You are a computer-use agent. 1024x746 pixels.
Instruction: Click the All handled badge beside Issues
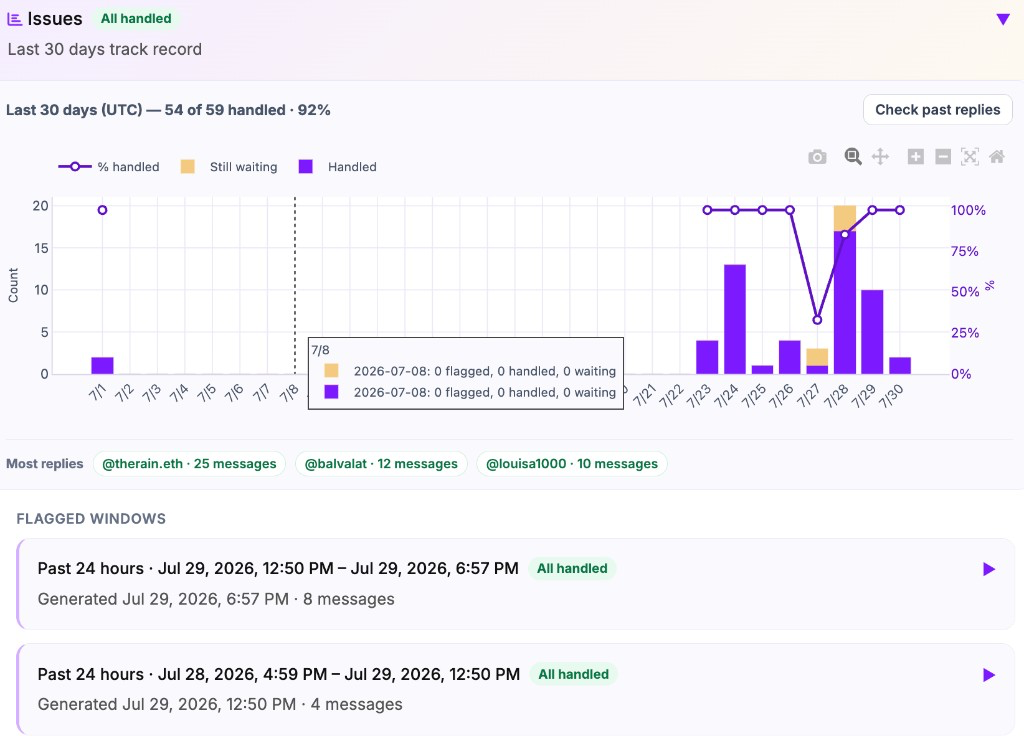pyautogui.click(x=136, y=18)
